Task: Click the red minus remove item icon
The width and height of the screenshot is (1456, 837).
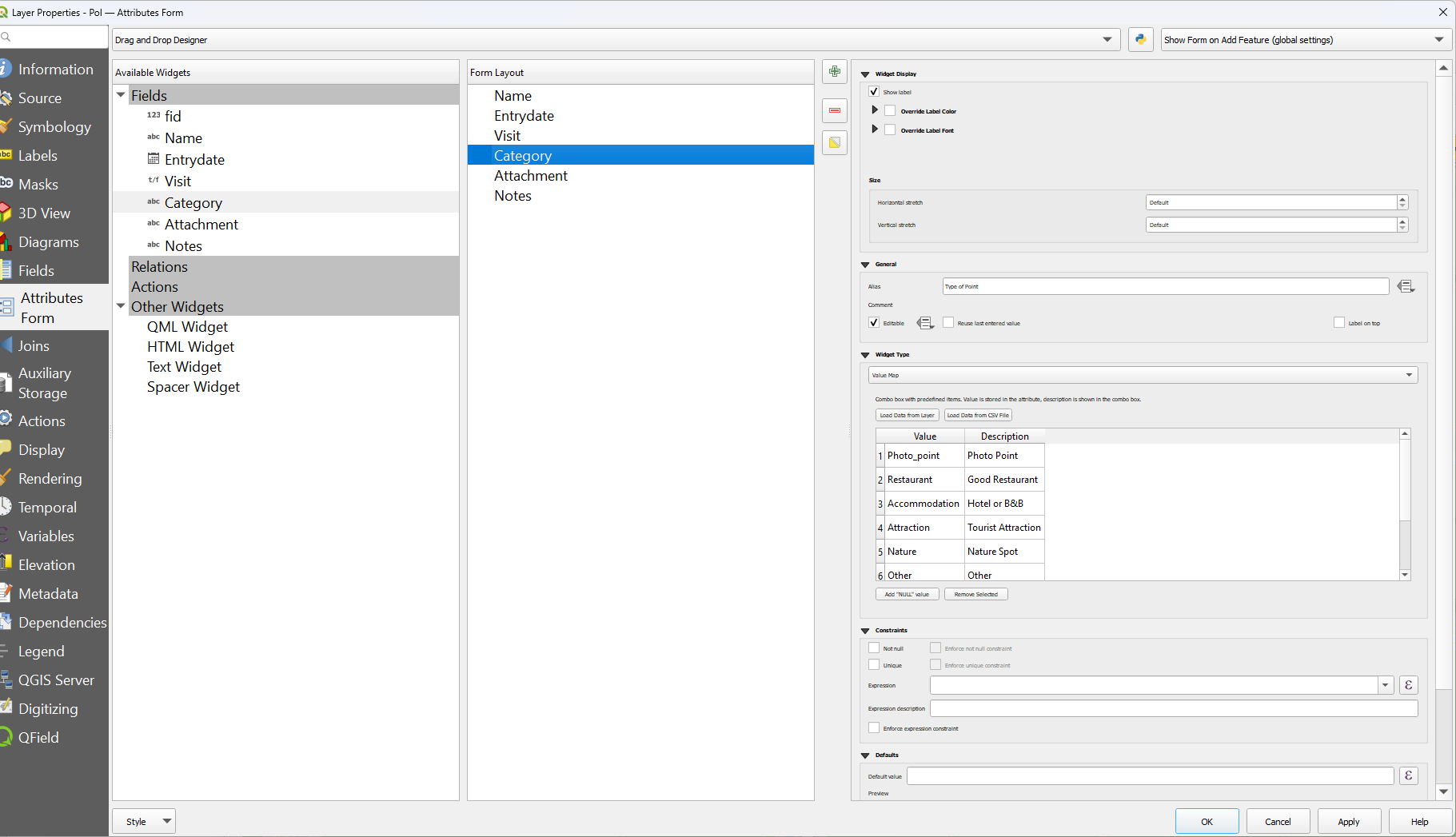Action: 835,110
